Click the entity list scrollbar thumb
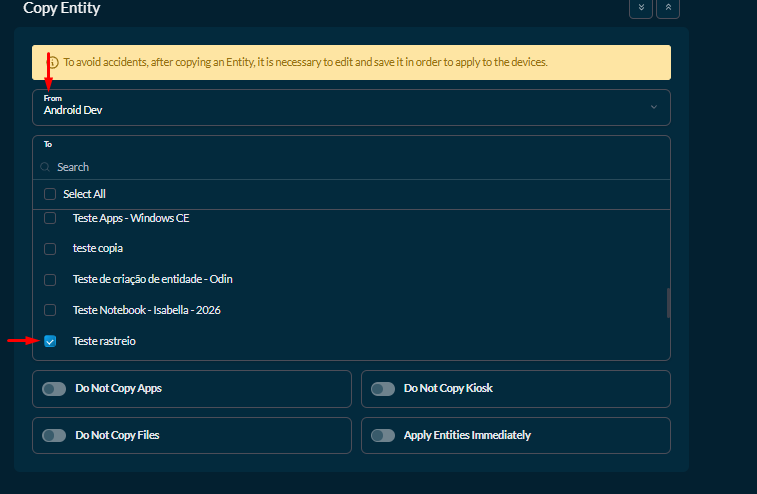Image resolution: width=757 pixels, height=494 pixels. click(668, 303)
